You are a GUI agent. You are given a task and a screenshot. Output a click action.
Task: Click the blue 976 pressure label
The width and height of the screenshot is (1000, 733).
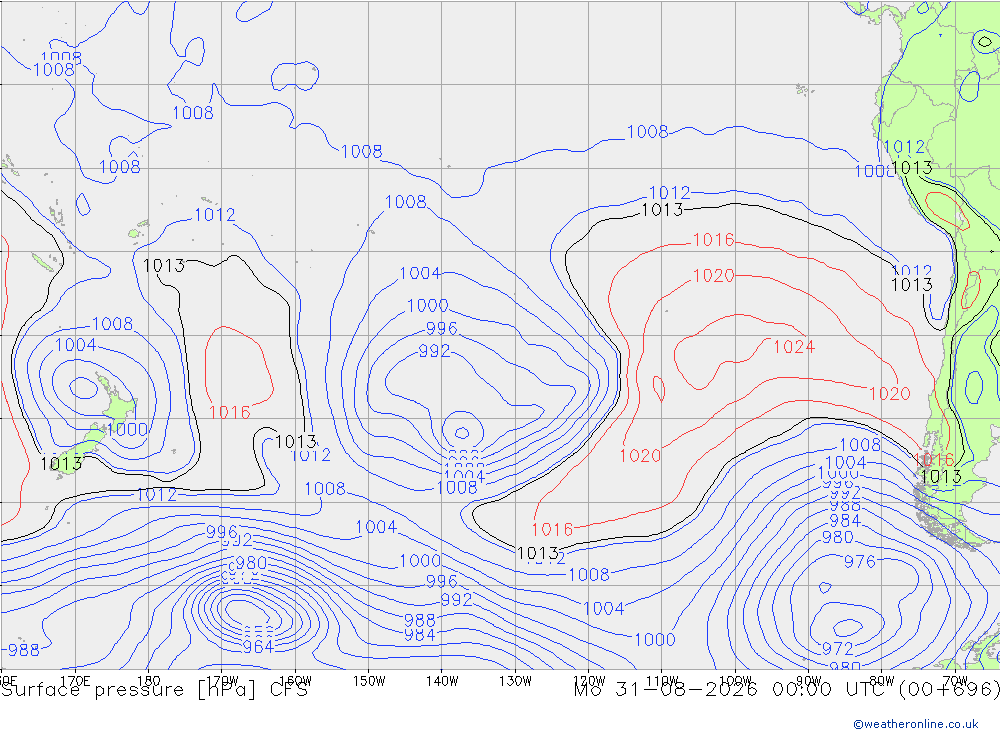860,561
